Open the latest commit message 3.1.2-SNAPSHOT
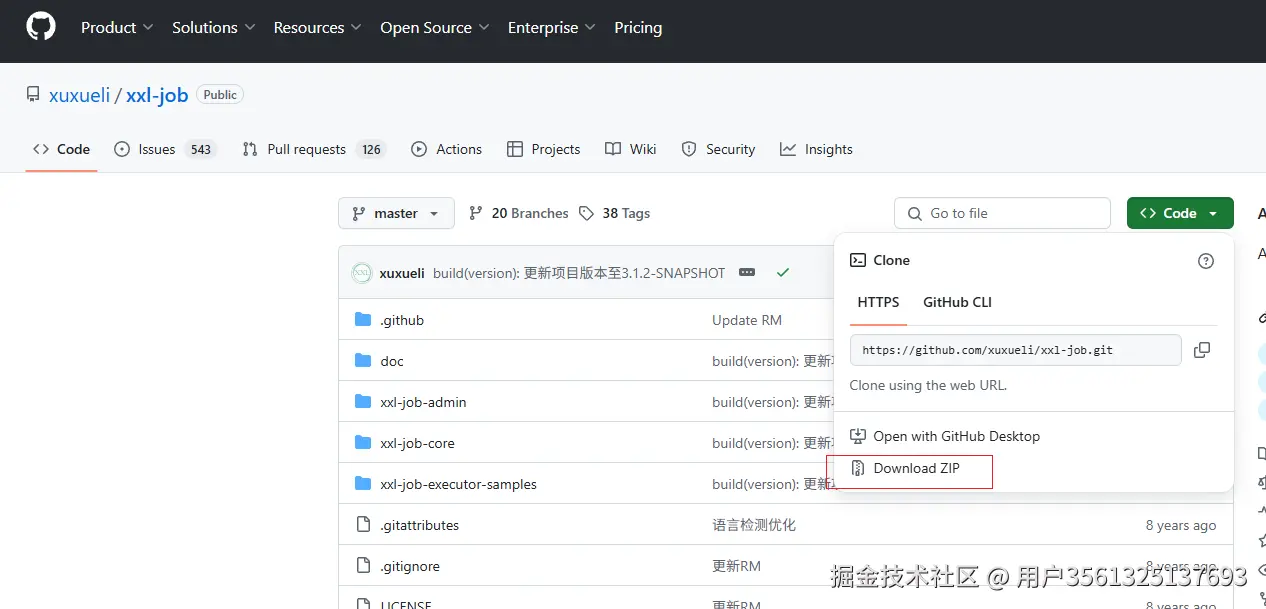1266x609 pixels. (x=579, y=273)
